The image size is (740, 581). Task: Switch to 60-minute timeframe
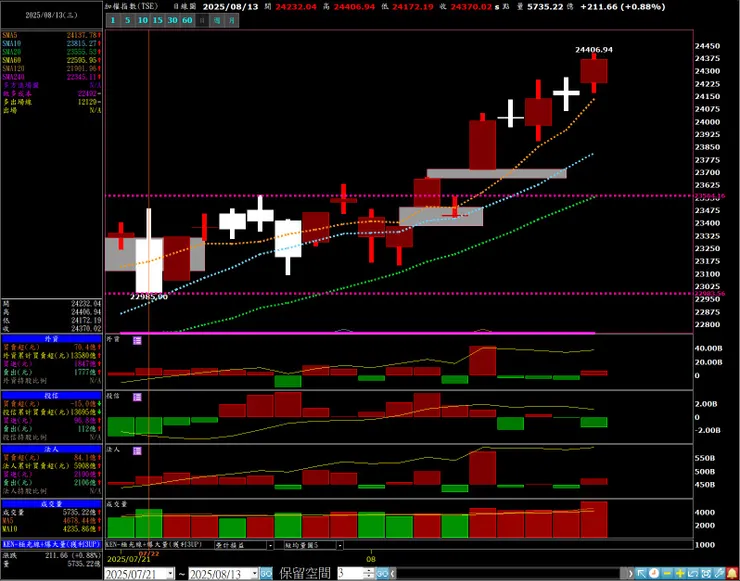(x=187, y=20)
